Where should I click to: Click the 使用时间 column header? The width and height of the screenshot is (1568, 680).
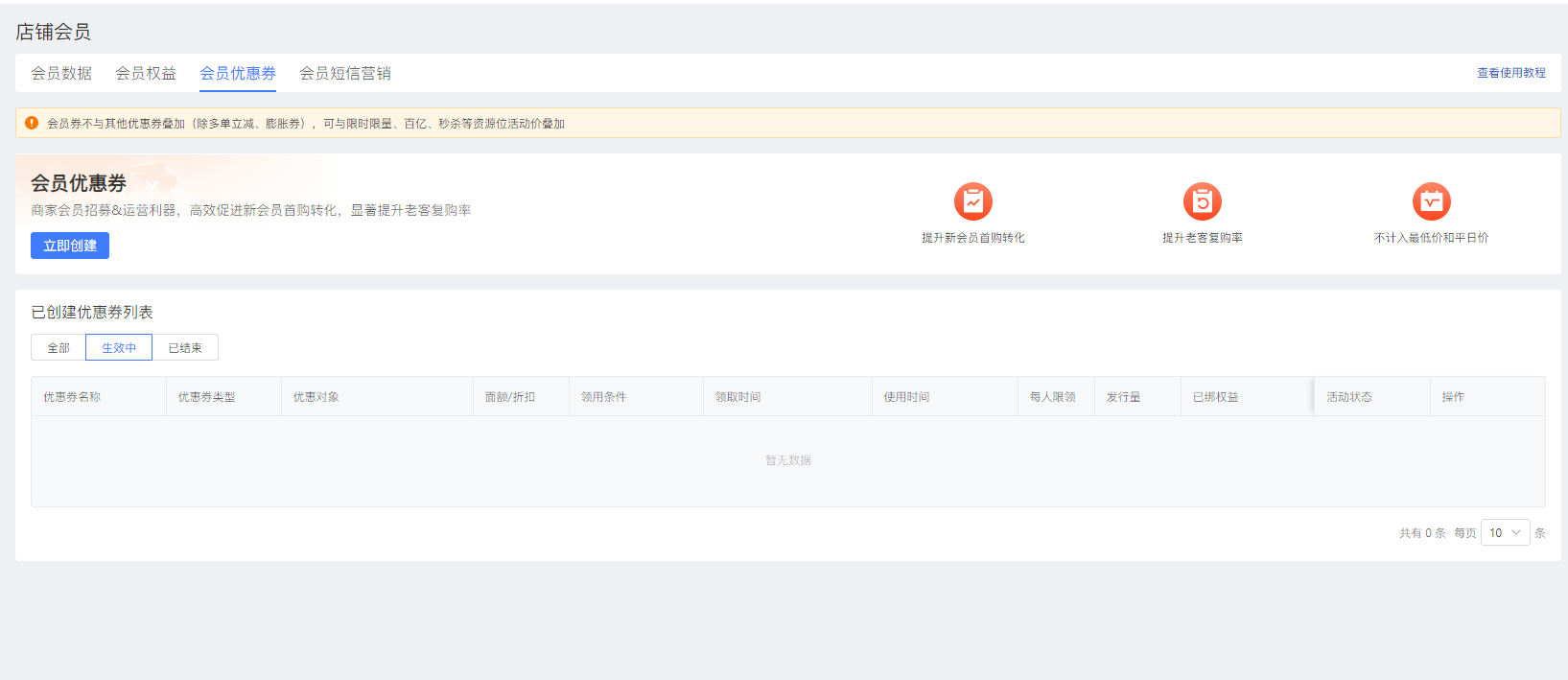[906, 397]
